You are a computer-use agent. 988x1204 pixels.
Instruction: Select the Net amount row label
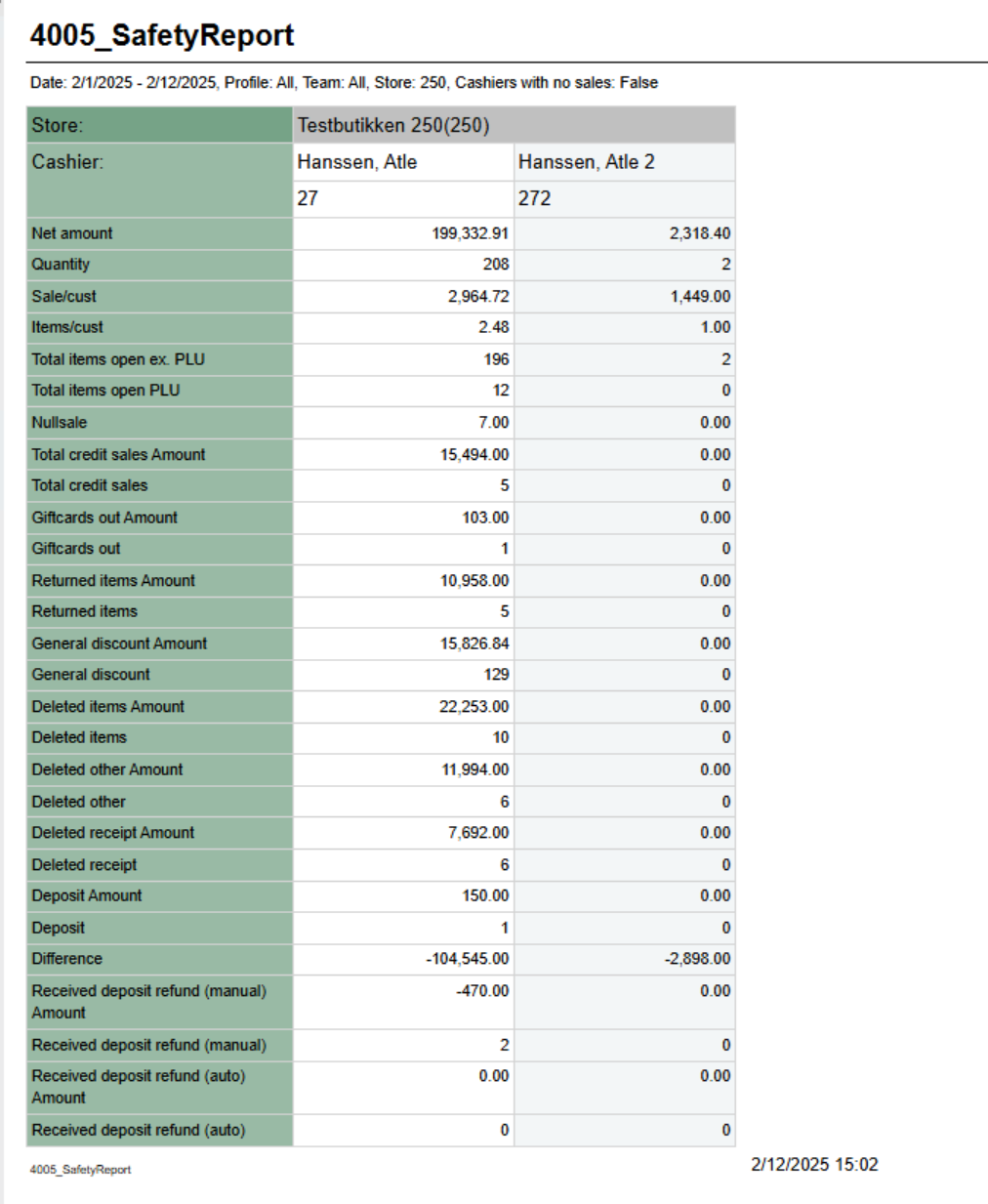coord(72,233)
